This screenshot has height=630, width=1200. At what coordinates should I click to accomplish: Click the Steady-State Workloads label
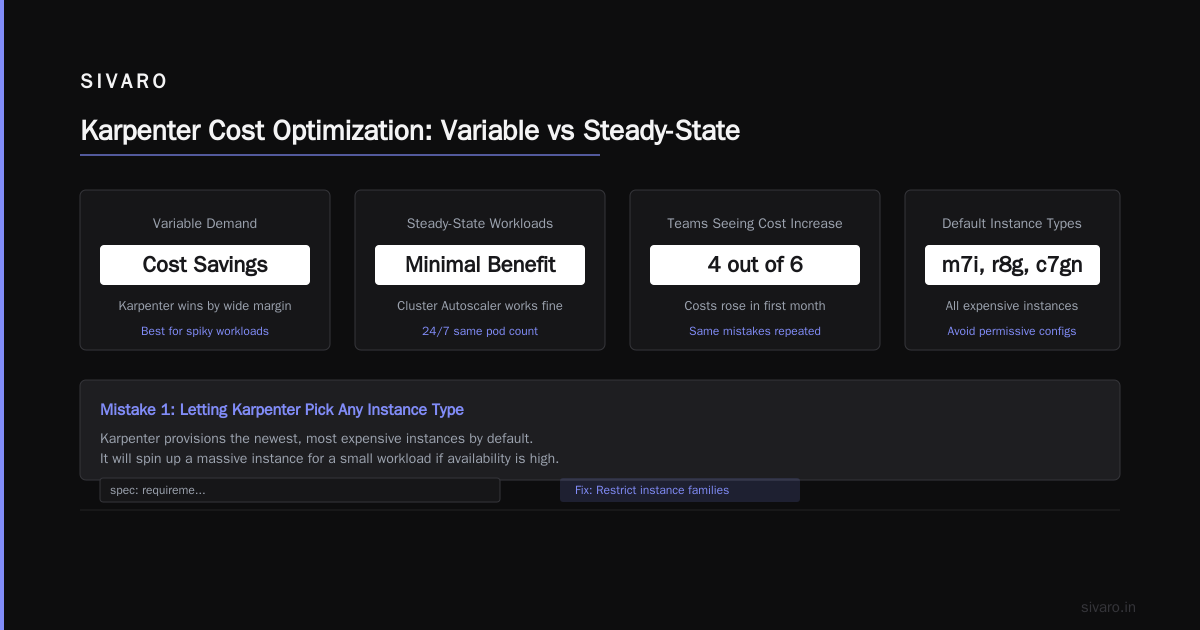click(480, 224)
